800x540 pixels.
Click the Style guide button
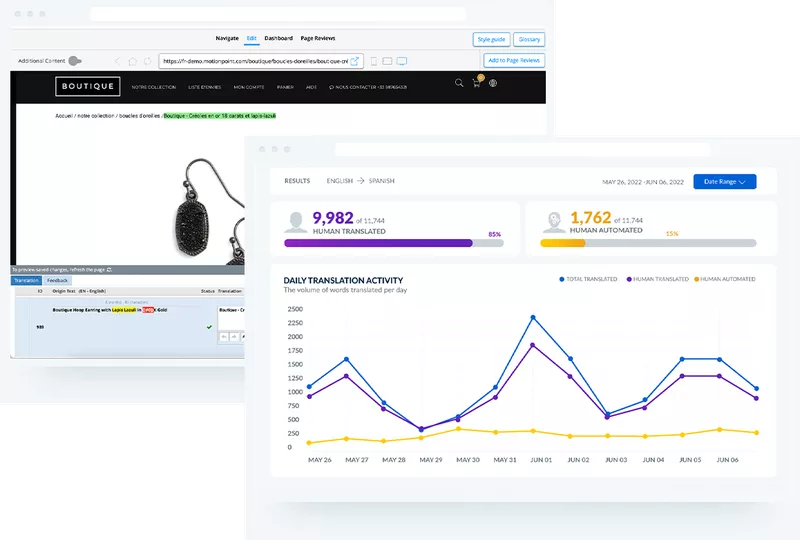(x=491, y=39)
